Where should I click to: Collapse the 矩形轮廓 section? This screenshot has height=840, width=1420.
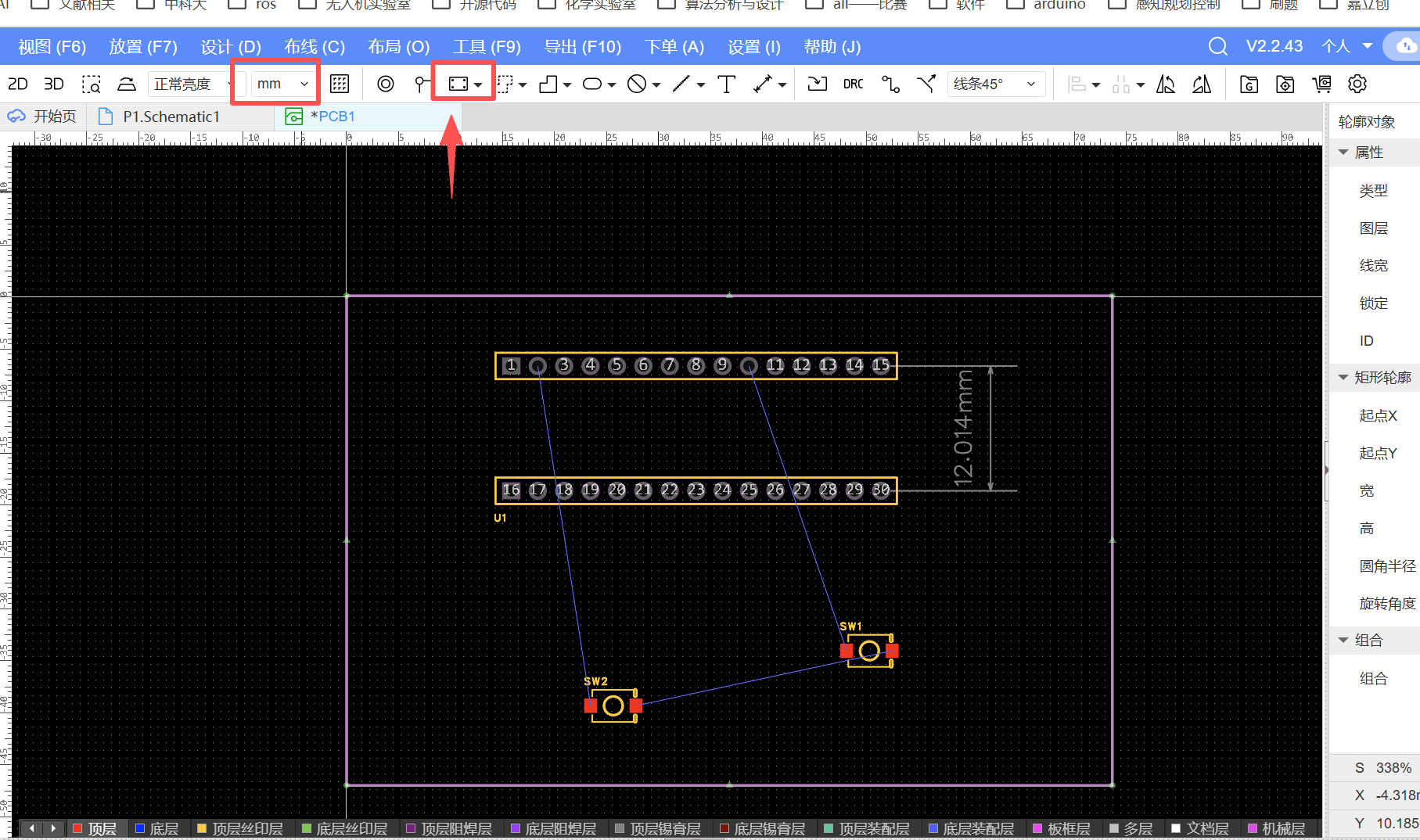click(x=1343, y=378)
